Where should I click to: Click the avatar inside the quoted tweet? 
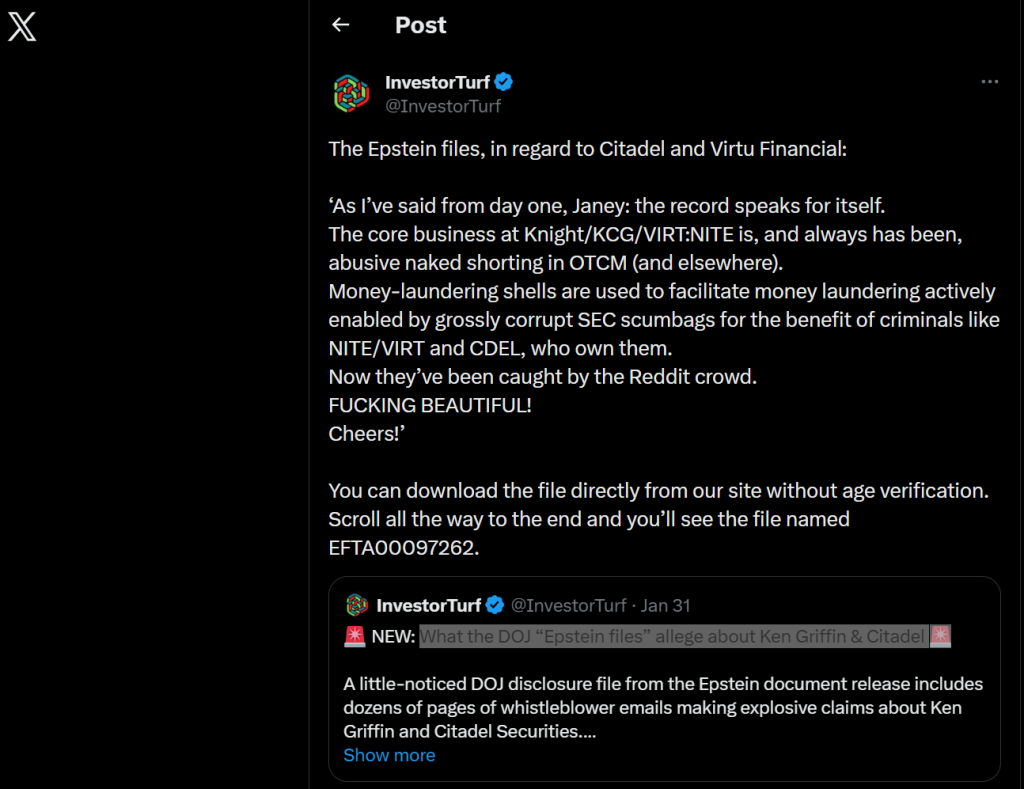coord(356,604)
